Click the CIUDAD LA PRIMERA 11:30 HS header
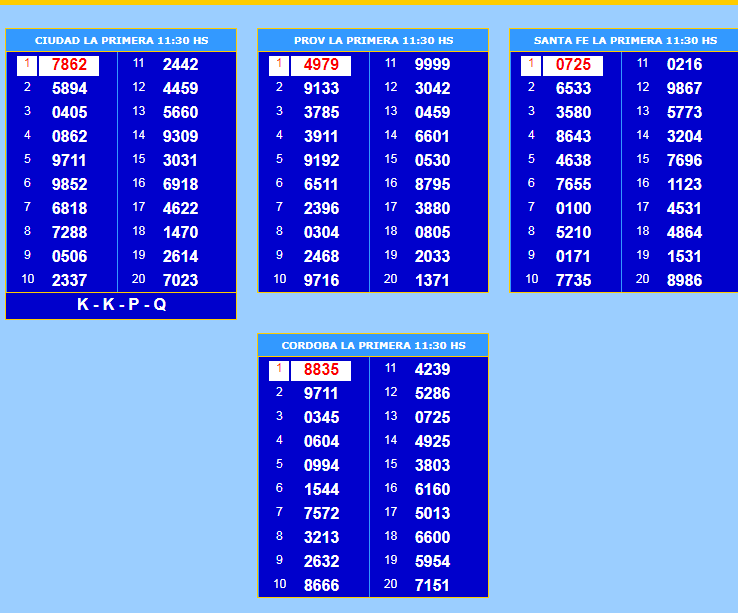Image resolution: width=738 pixels, height=613 pixels. tap(121, 41)
